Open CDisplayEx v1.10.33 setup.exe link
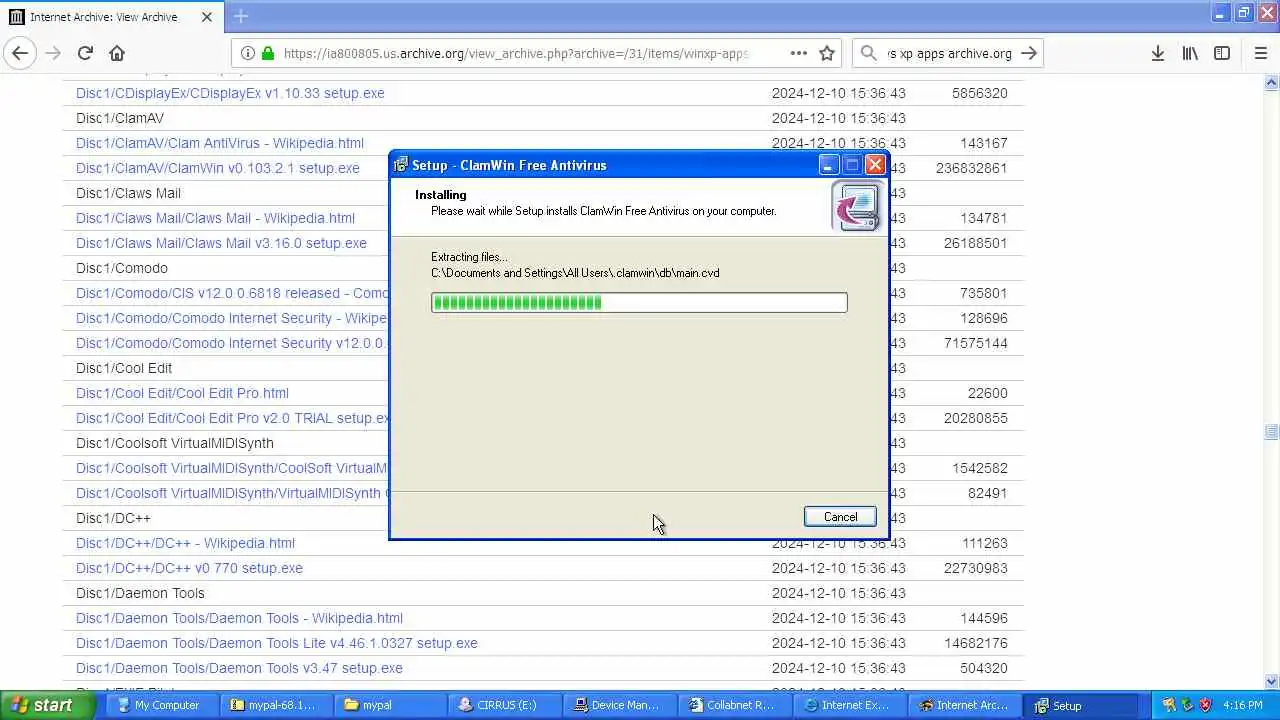This screenshot has height=720, width=1280. tap(230, 93)
